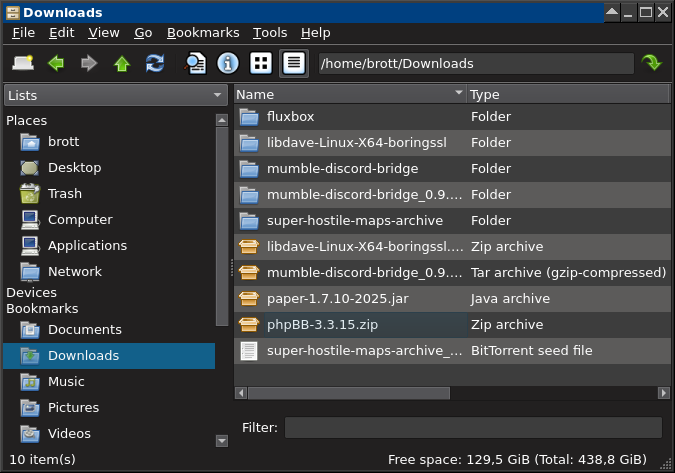The width and height of the screenshot is (675, 473).
Task: Select libdave zip archive icon
Action: [x=249, y=247]
